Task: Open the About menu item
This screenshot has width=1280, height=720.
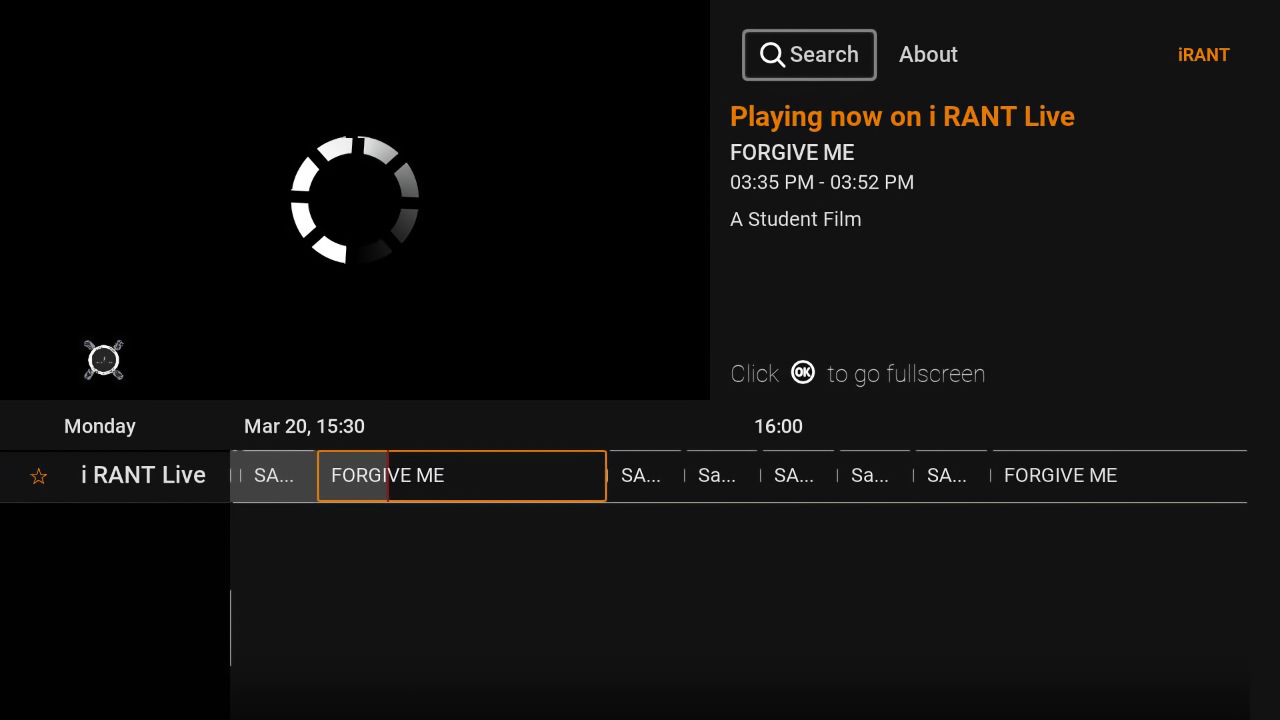Action: pyautogui.click(x=927, y=54)
